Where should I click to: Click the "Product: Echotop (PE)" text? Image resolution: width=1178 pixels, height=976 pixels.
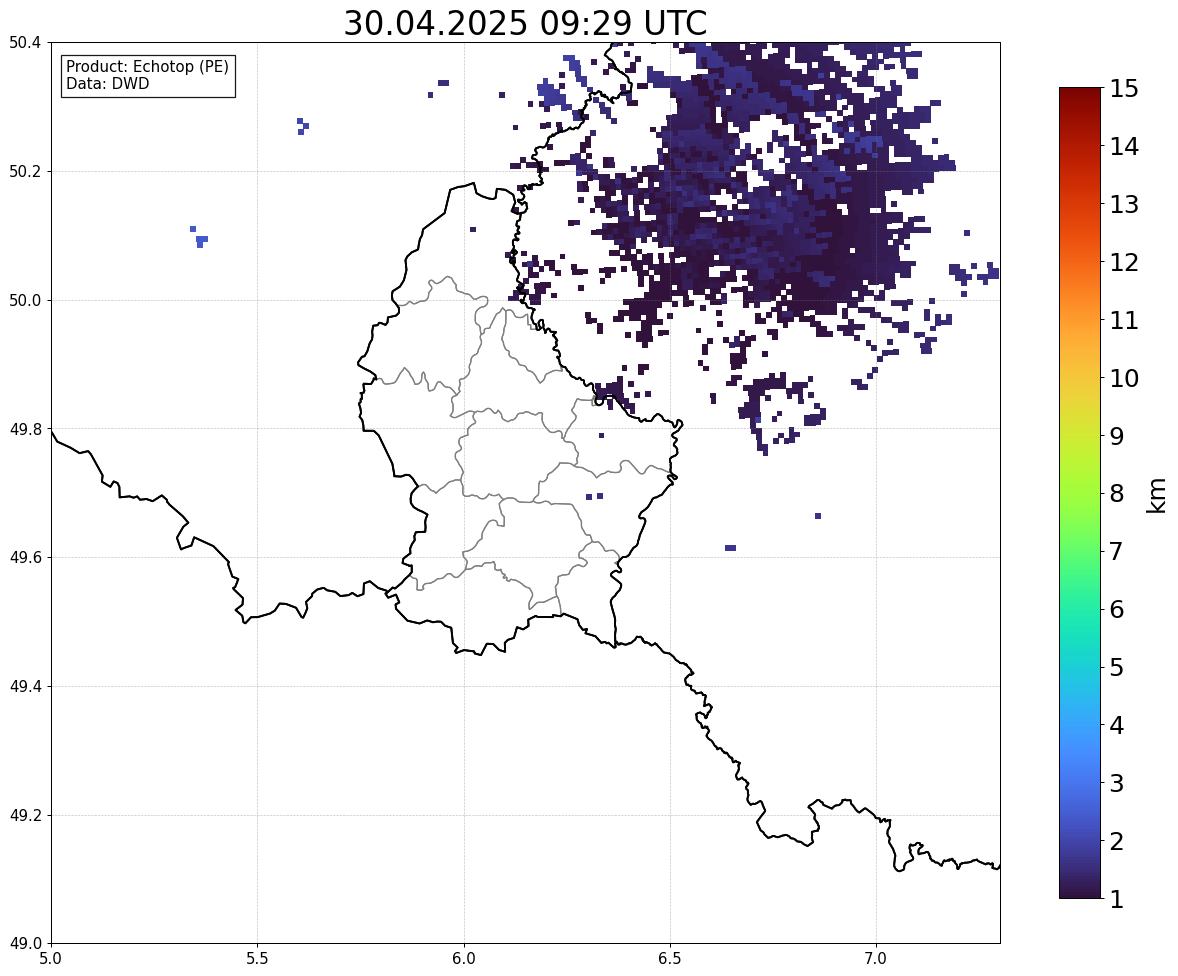click(147, 67)
